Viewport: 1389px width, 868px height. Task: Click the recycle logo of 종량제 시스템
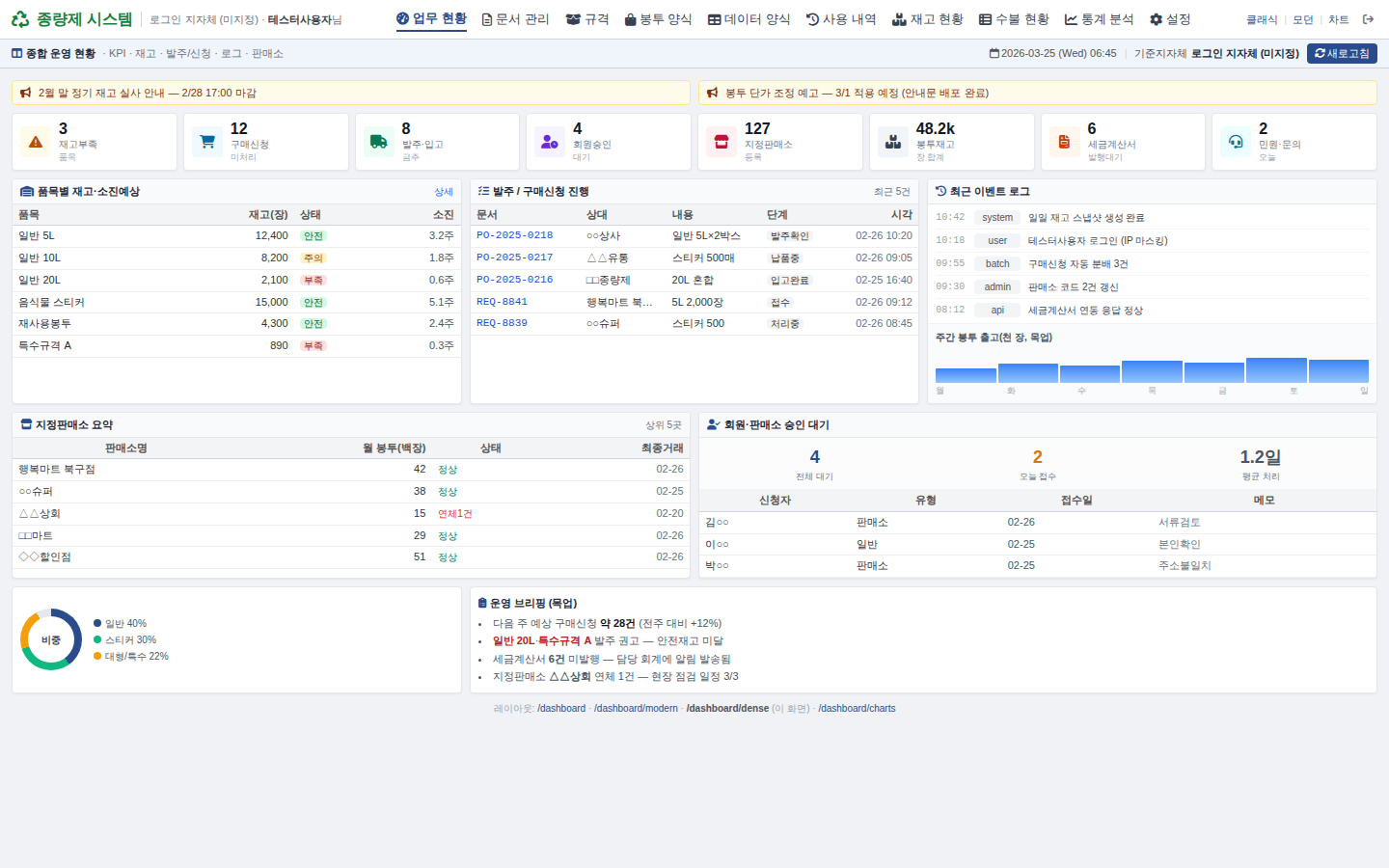[20, 19]
